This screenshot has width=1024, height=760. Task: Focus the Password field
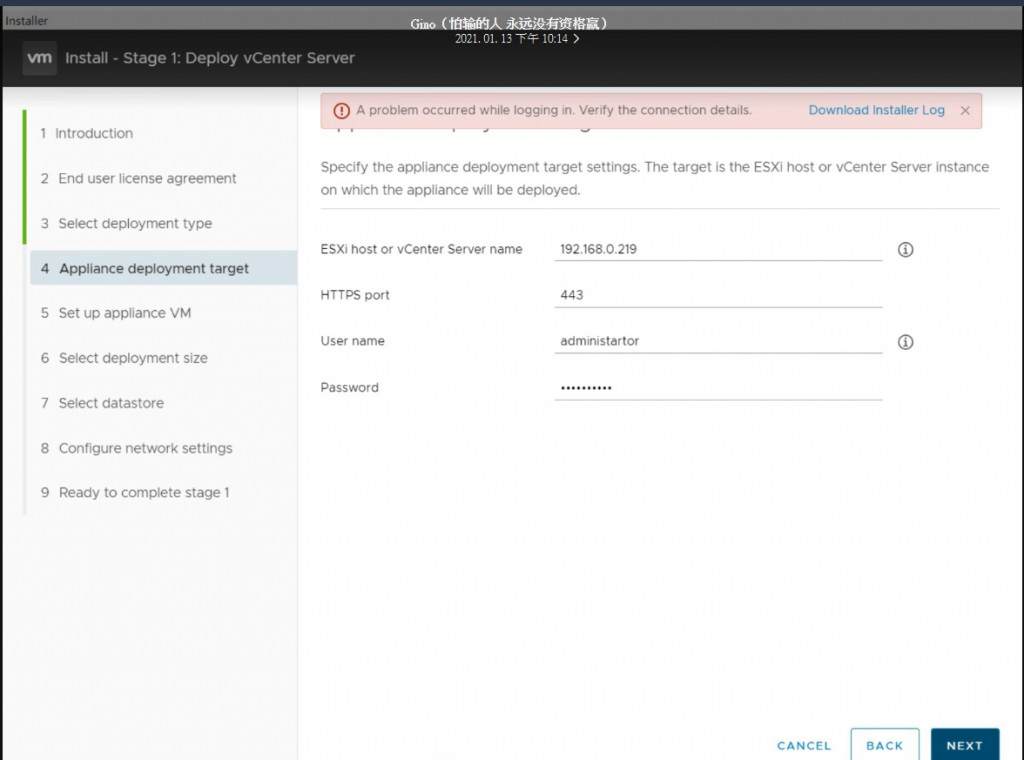(x=718, y=388)
